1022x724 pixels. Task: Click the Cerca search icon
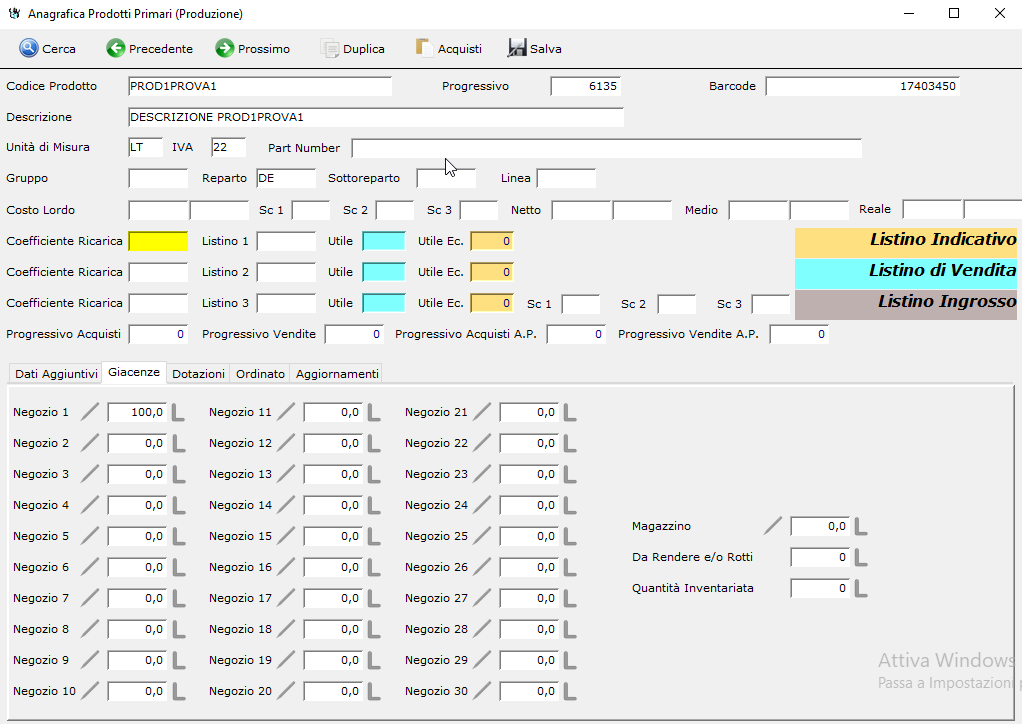point(29,48)
